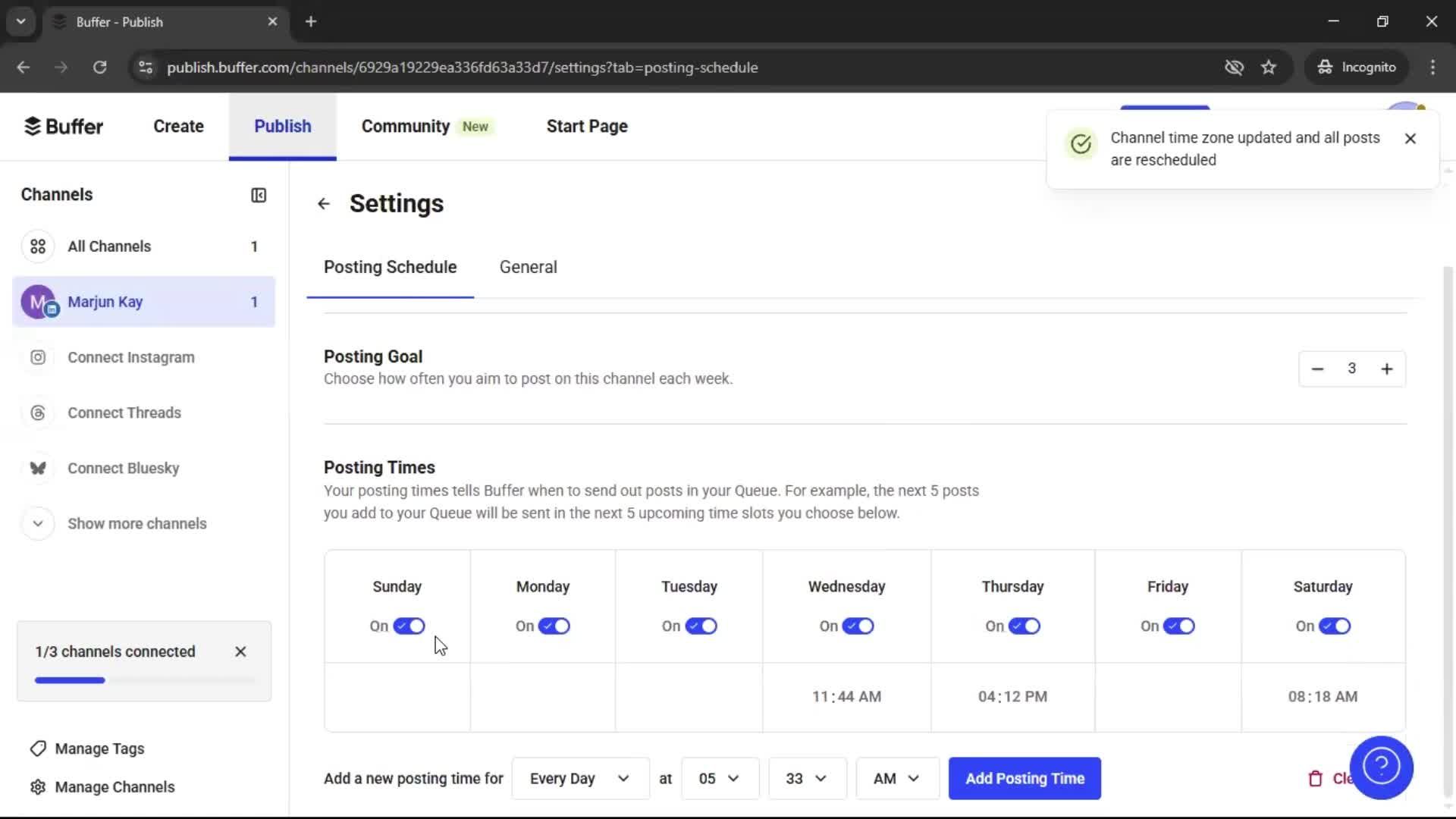Screen dimensions: 1456x819
Task: Open Connect Bluesky
Action: (x=123, y=468)
